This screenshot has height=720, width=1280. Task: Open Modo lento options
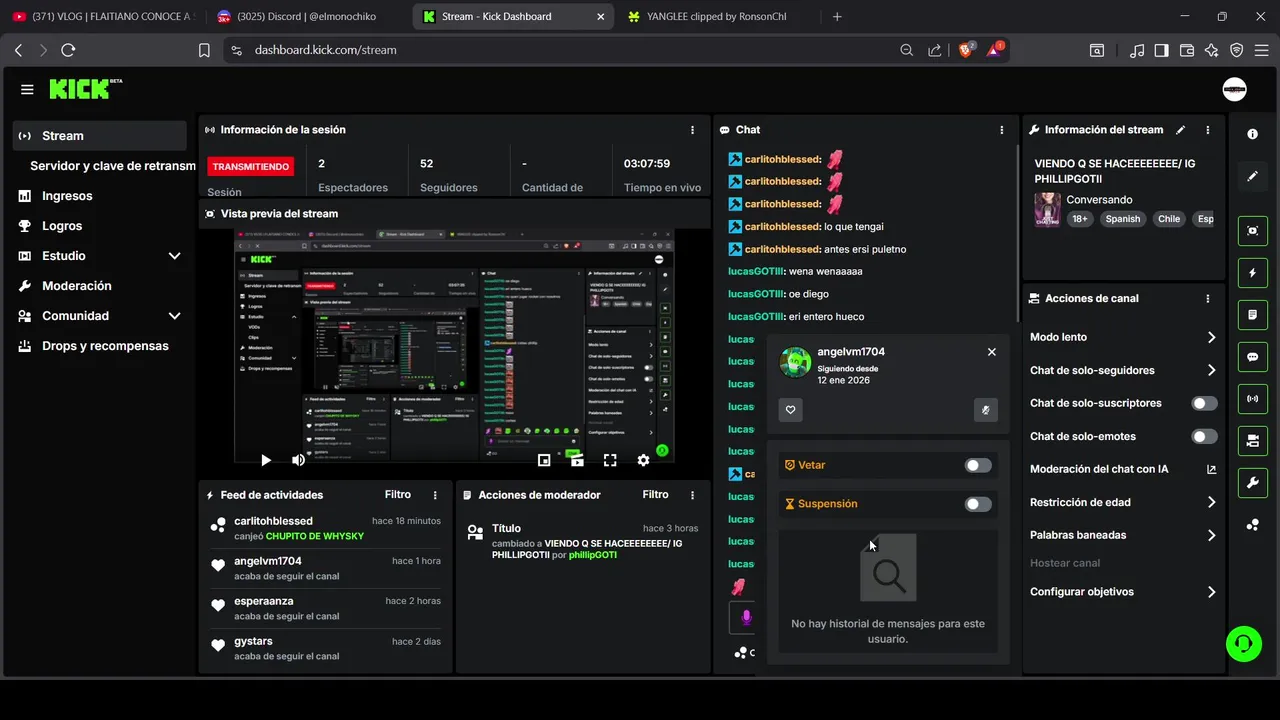click(x=1123, y=337)
